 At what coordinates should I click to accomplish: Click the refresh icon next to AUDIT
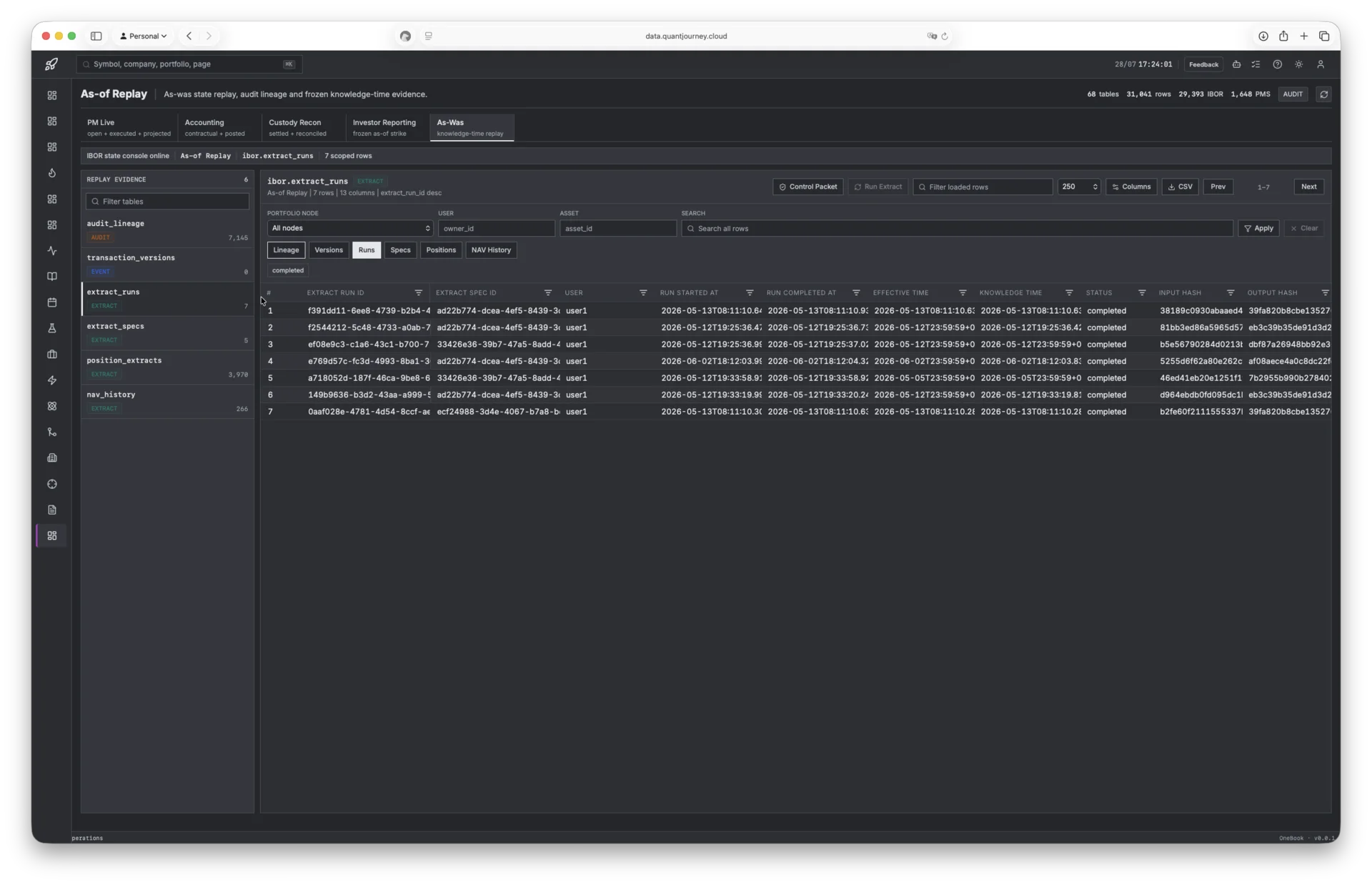pos(1323,94)
